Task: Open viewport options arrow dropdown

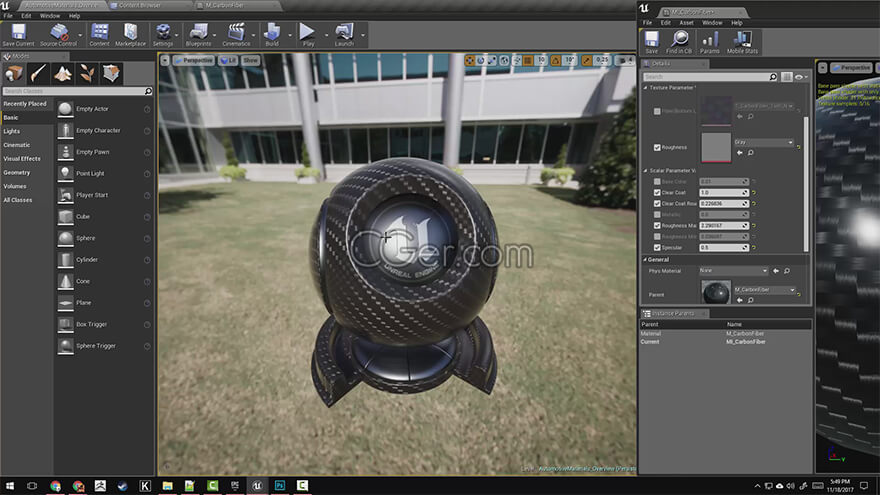Action: click(164, 60)
